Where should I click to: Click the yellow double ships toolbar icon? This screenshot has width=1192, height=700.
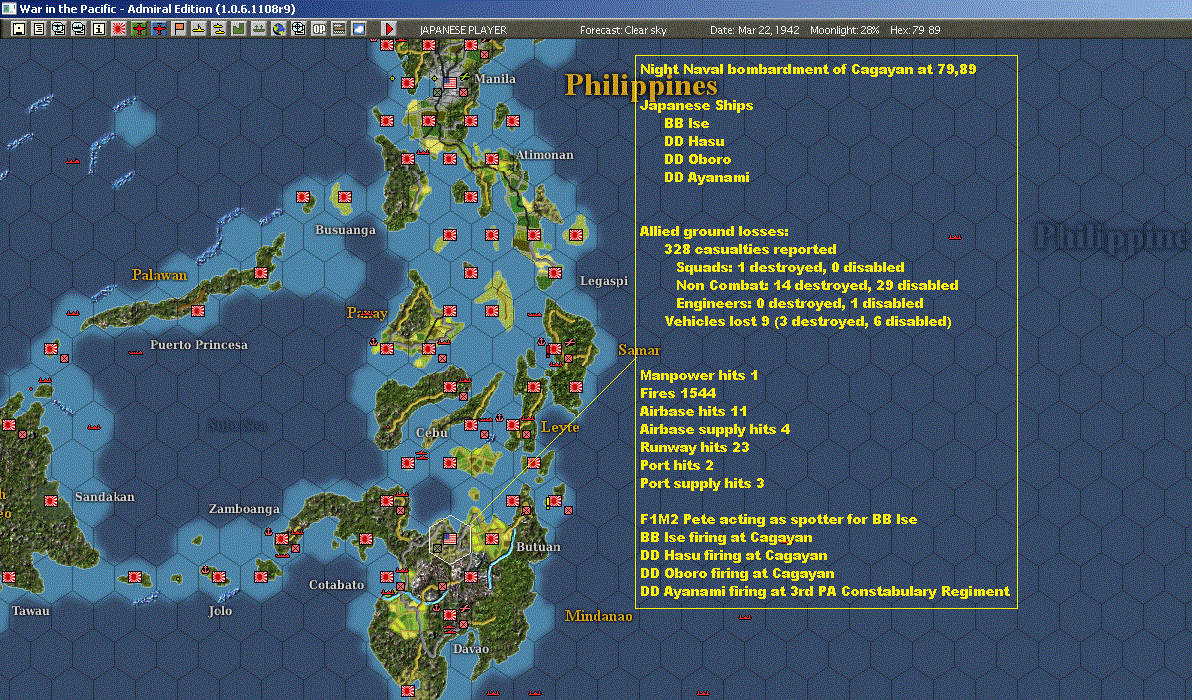click(x=218, y=29)
